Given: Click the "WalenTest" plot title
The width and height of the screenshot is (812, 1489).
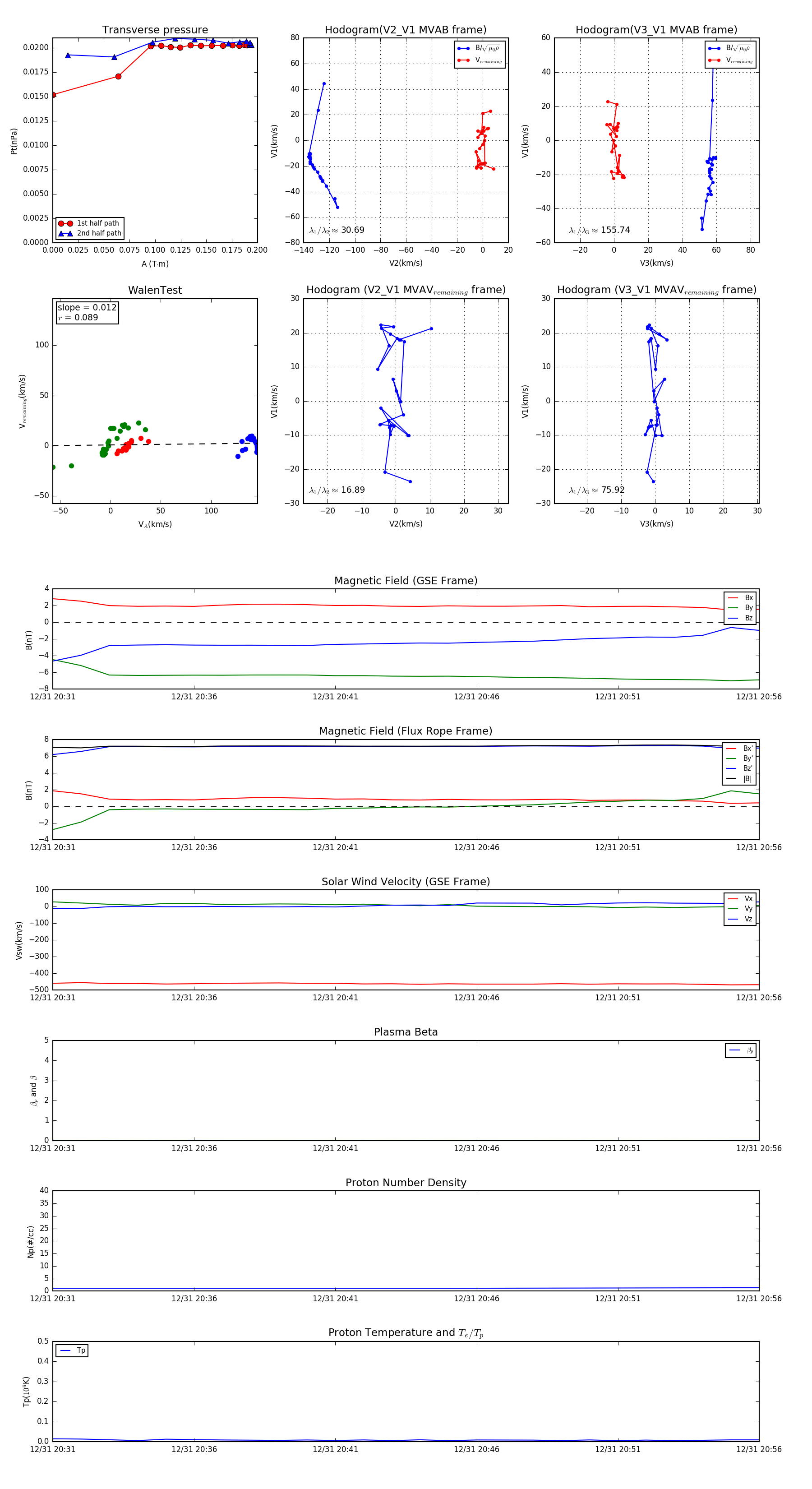Looking at the screenshot, I should pyautogui.click(x=155, y=290).
